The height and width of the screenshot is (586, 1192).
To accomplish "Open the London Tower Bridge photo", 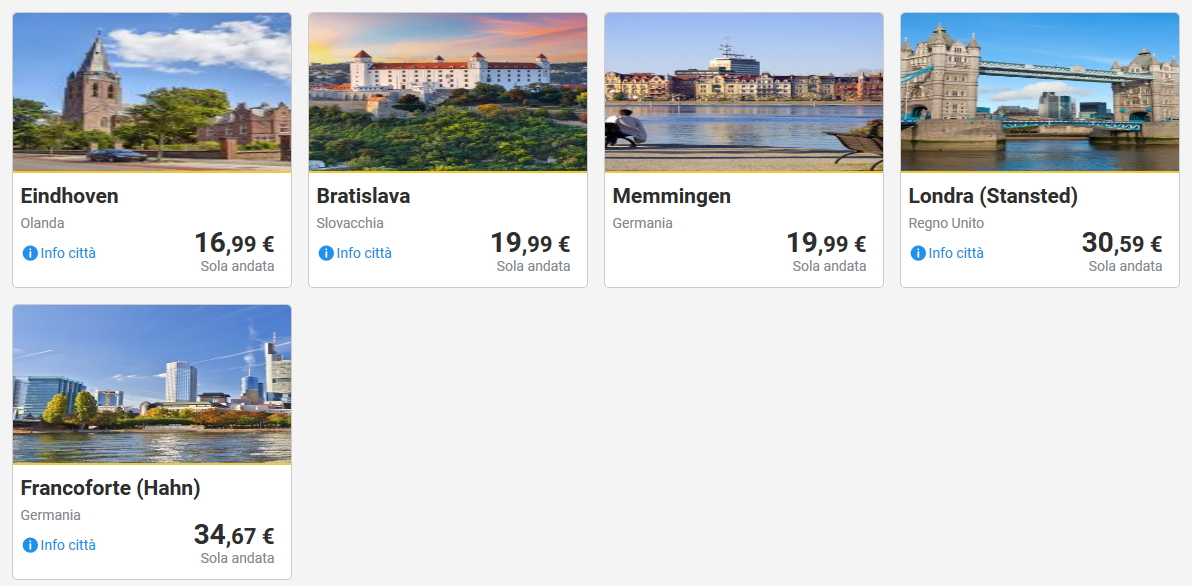I will click(x=1040, y=92).
